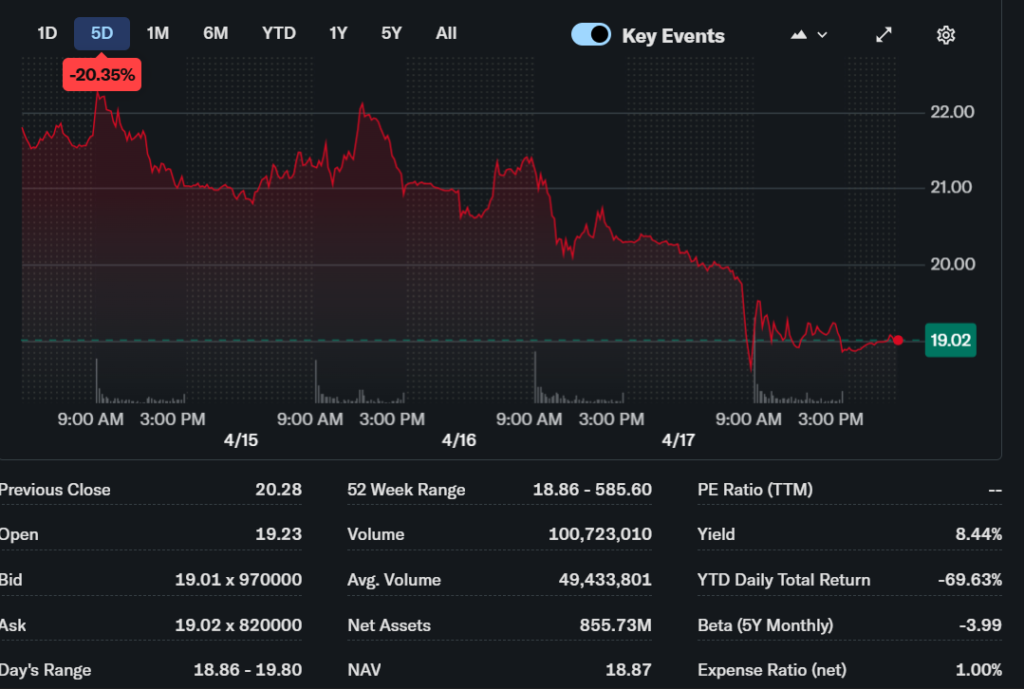Expand chart to fullscreen view
Image resolution: width=1024 pixels, height=689 pixels.
click(884, 35)
